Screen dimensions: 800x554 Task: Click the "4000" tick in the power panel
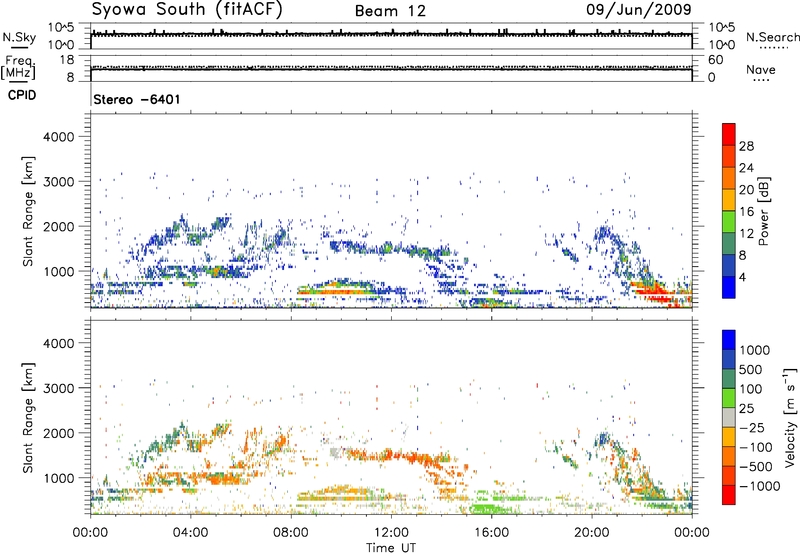pos(59,137)
